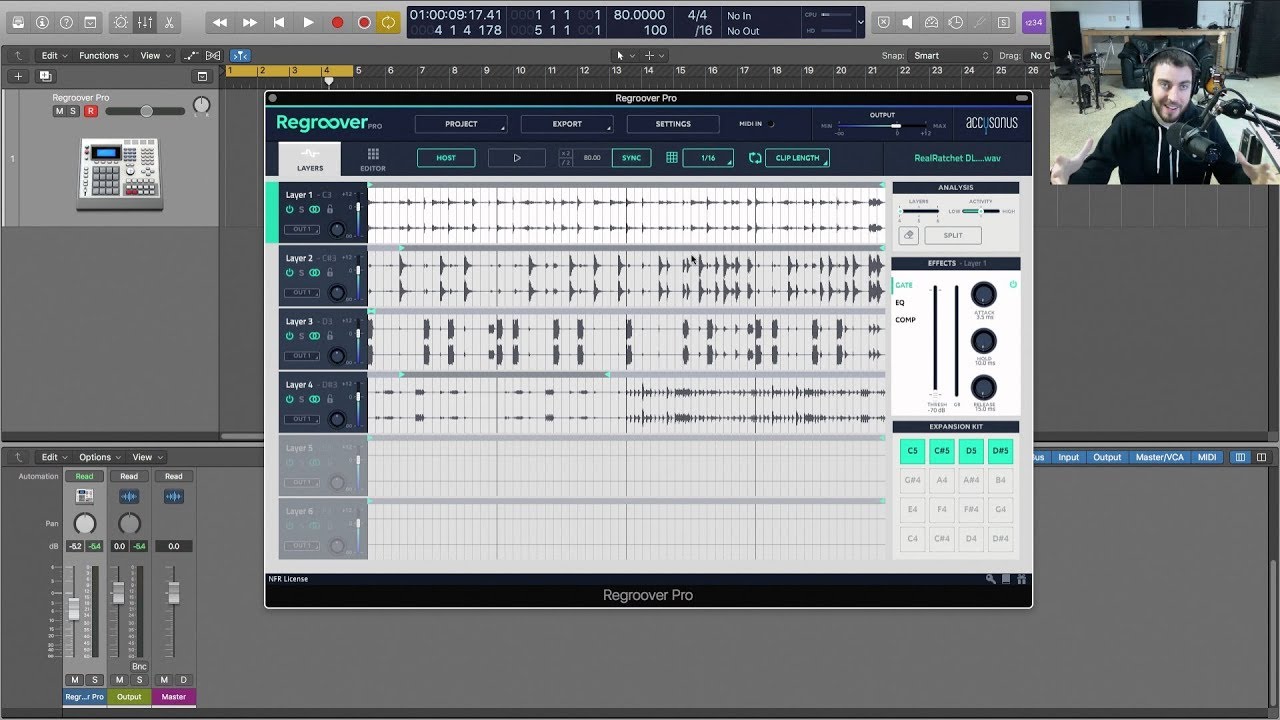Image resolution: width=1280 pixels, height=720 pixels.
Task: Click the drum machine track thumbnail
Action: 120,174
